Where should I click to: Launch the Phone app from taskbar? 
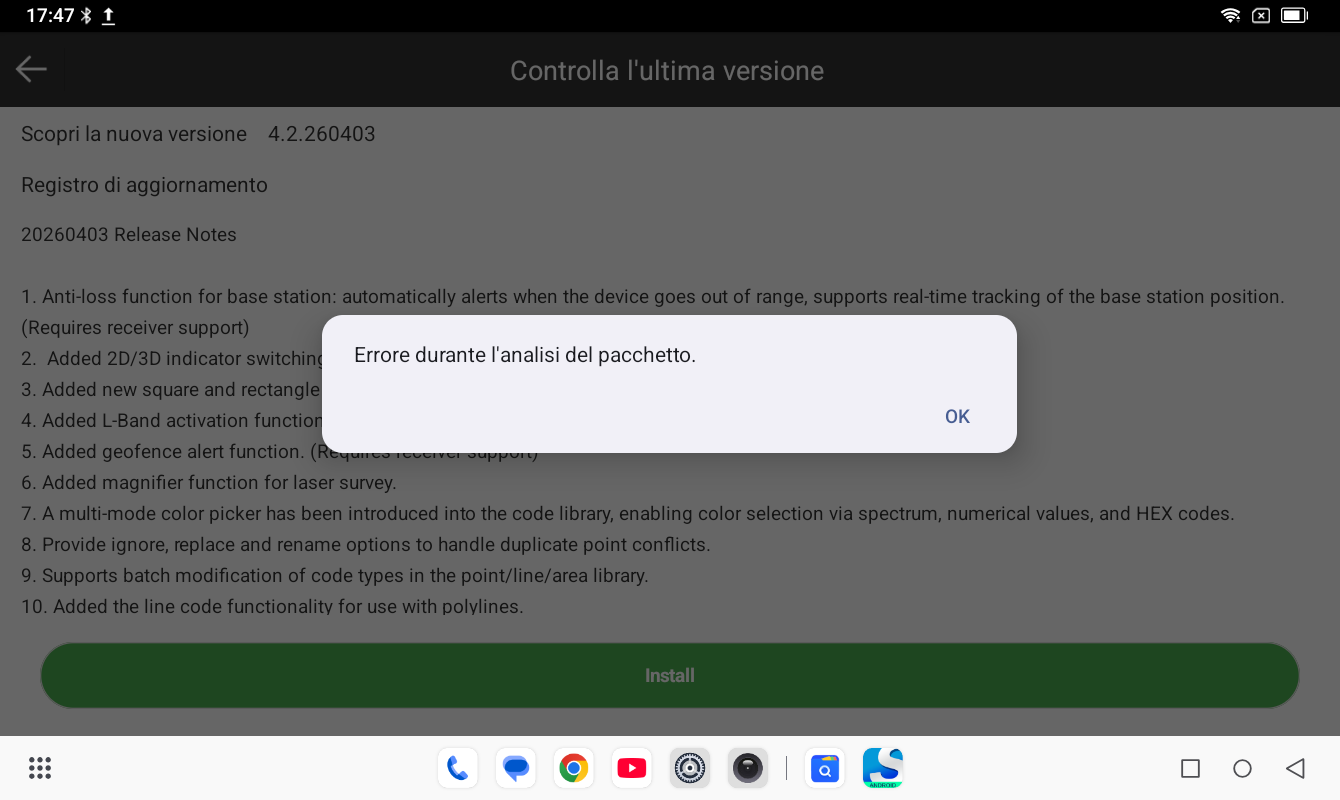(457, 768)
